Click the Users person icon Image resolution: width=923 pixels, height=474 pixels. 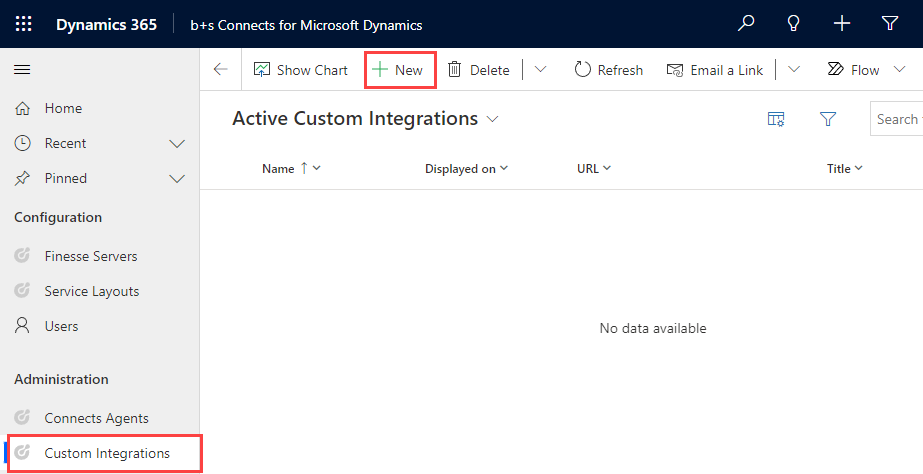22,326
